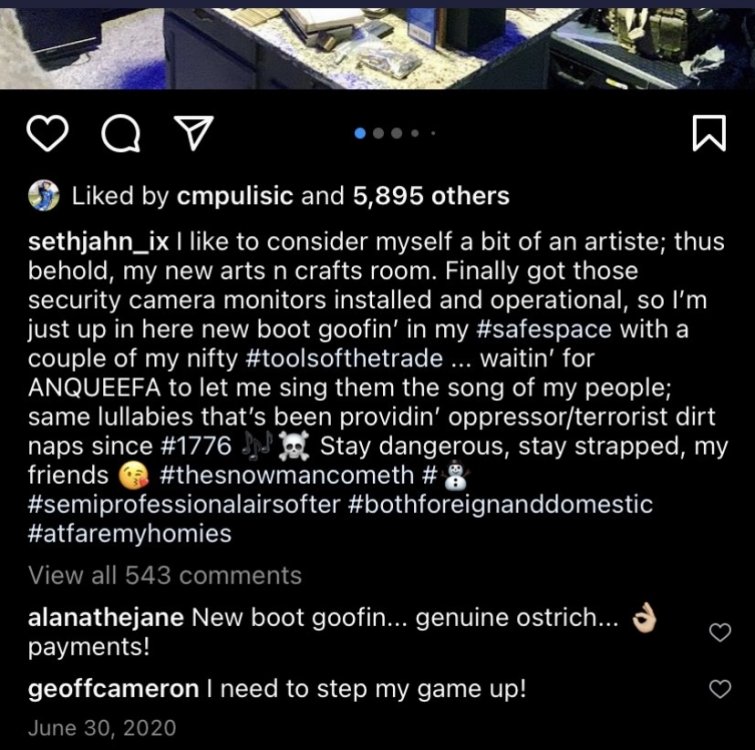Open the small liker profile avatar

pos(42,196)
